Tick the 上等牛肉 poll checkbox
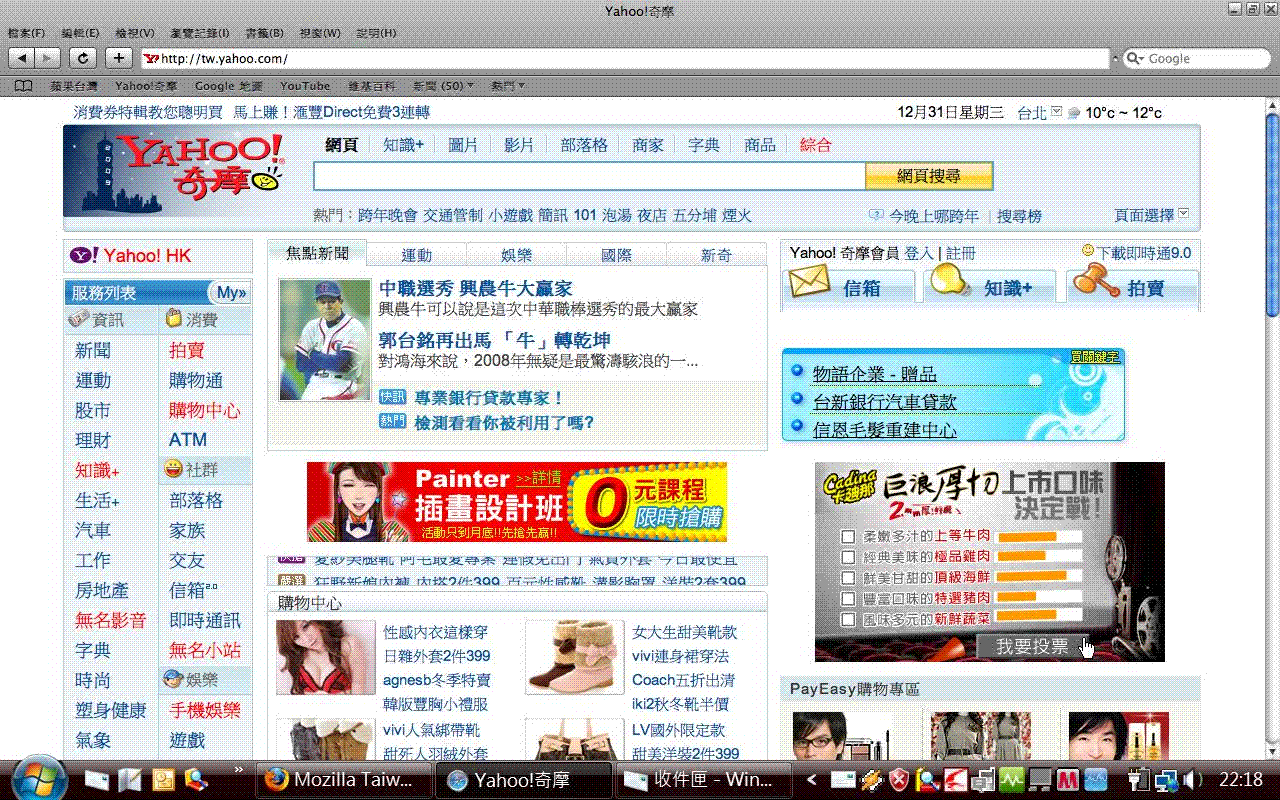Screen dimensions: 1280x800 point(848,537)
